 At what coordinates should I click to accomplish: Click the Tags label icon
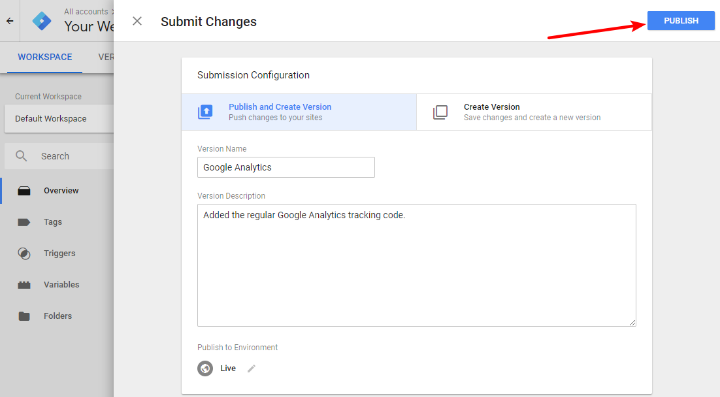(x=24, y=222)
